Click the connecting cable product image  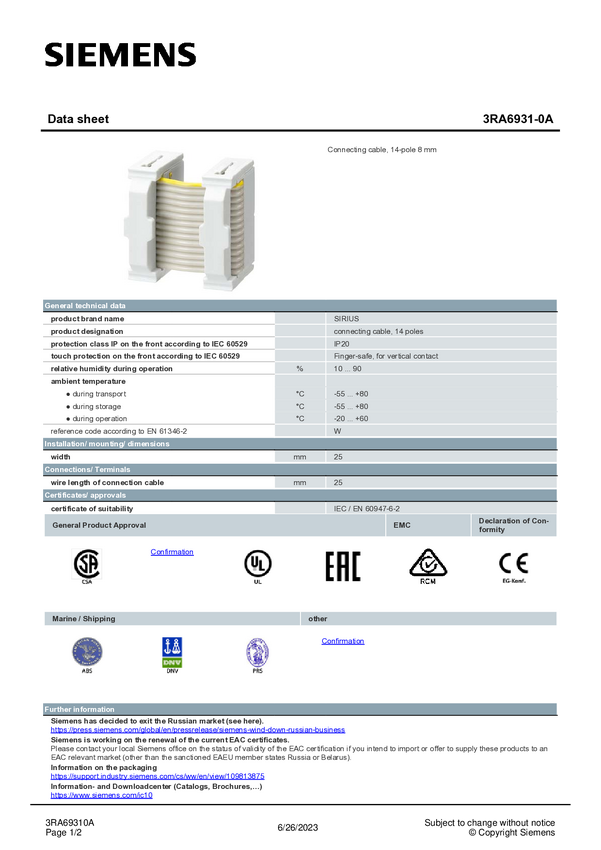click(191, 221)
